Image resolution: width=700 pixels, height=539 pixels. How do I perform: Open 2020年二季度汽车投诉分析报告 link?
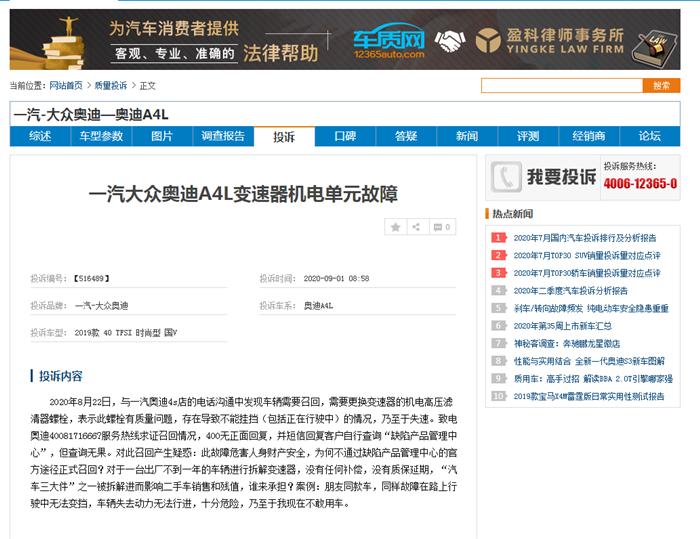pyautogui.click(x=571, y=291)
